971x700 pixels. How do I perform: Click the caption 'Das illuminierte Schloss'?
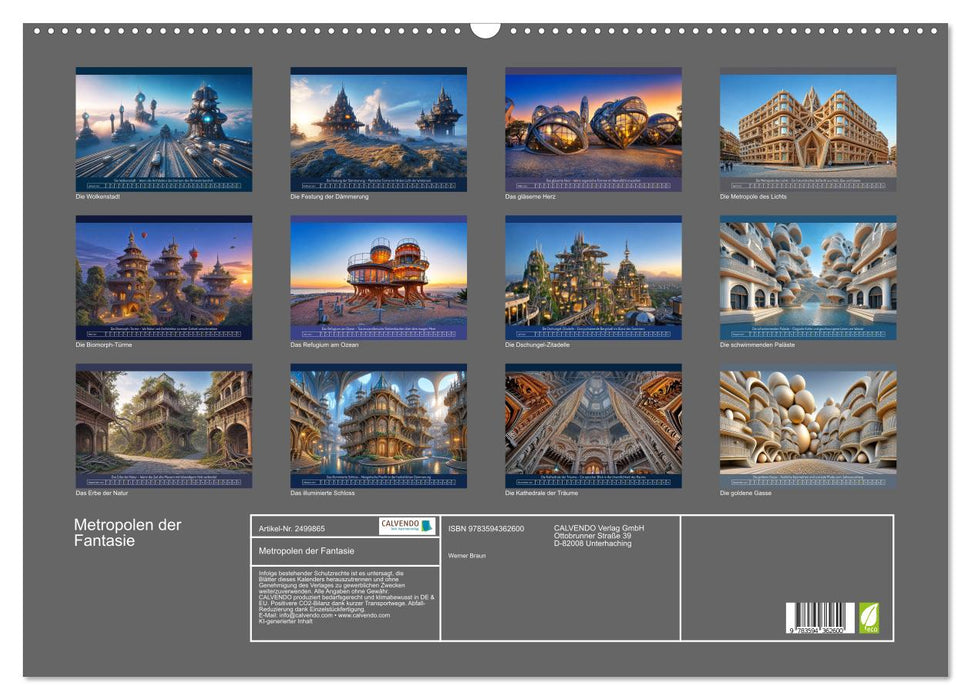click(323, 493)
